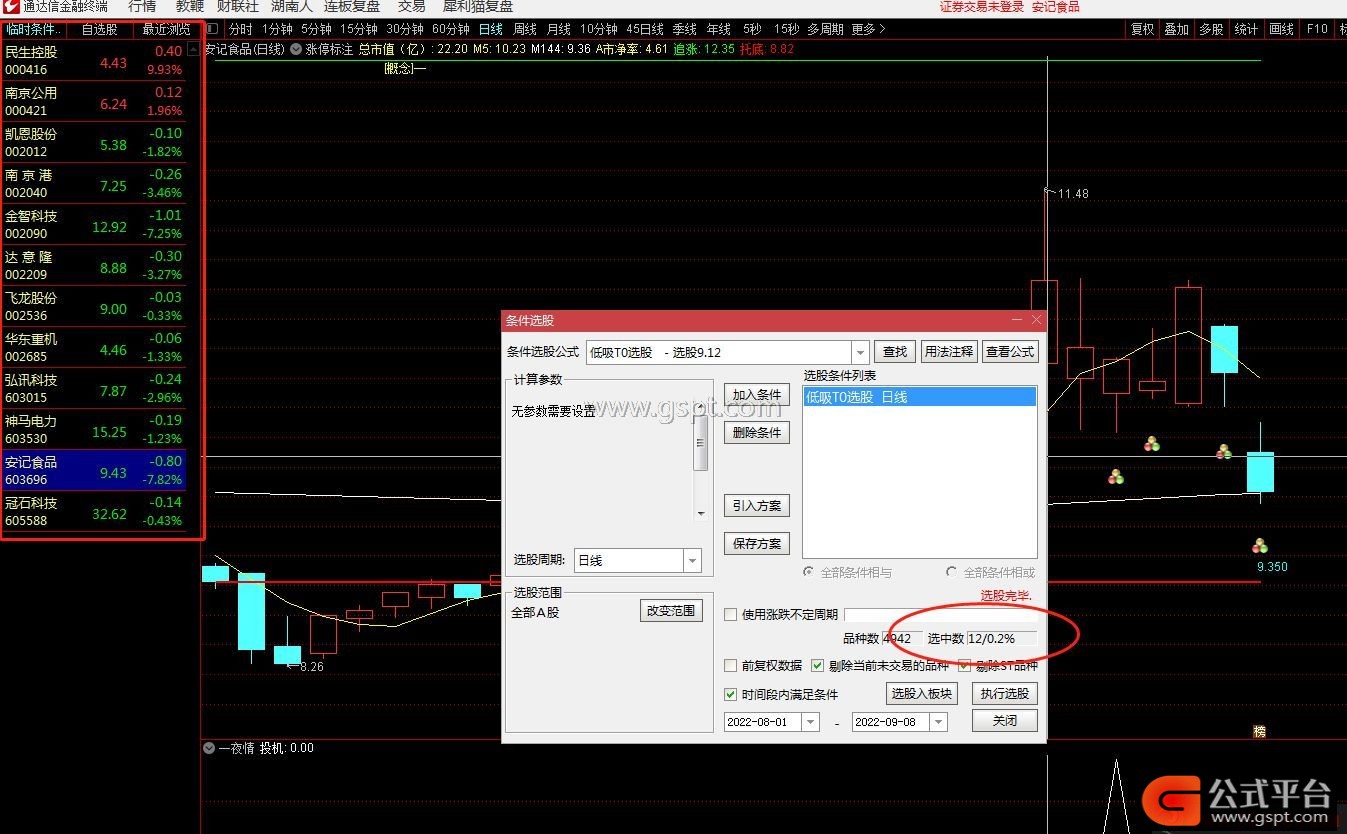
Task: Select 多周期 view
Action: (x=825, y=29)
